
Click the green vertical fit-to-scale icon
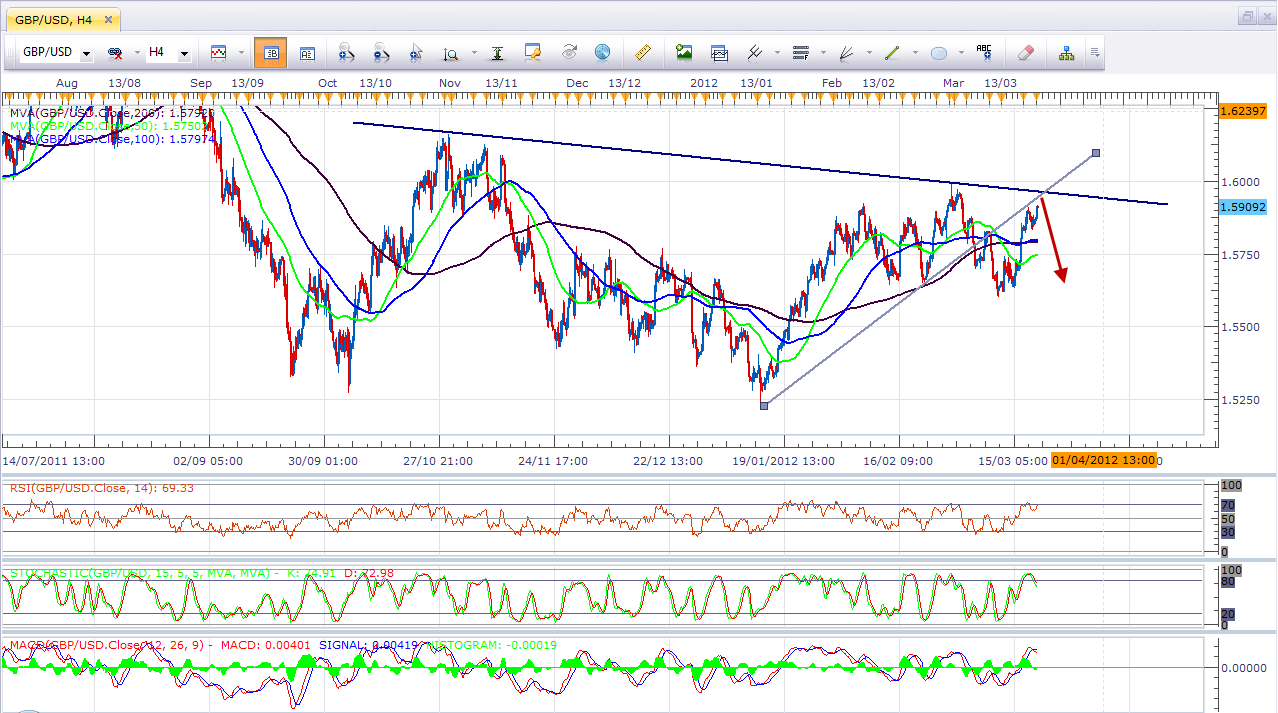497,52
